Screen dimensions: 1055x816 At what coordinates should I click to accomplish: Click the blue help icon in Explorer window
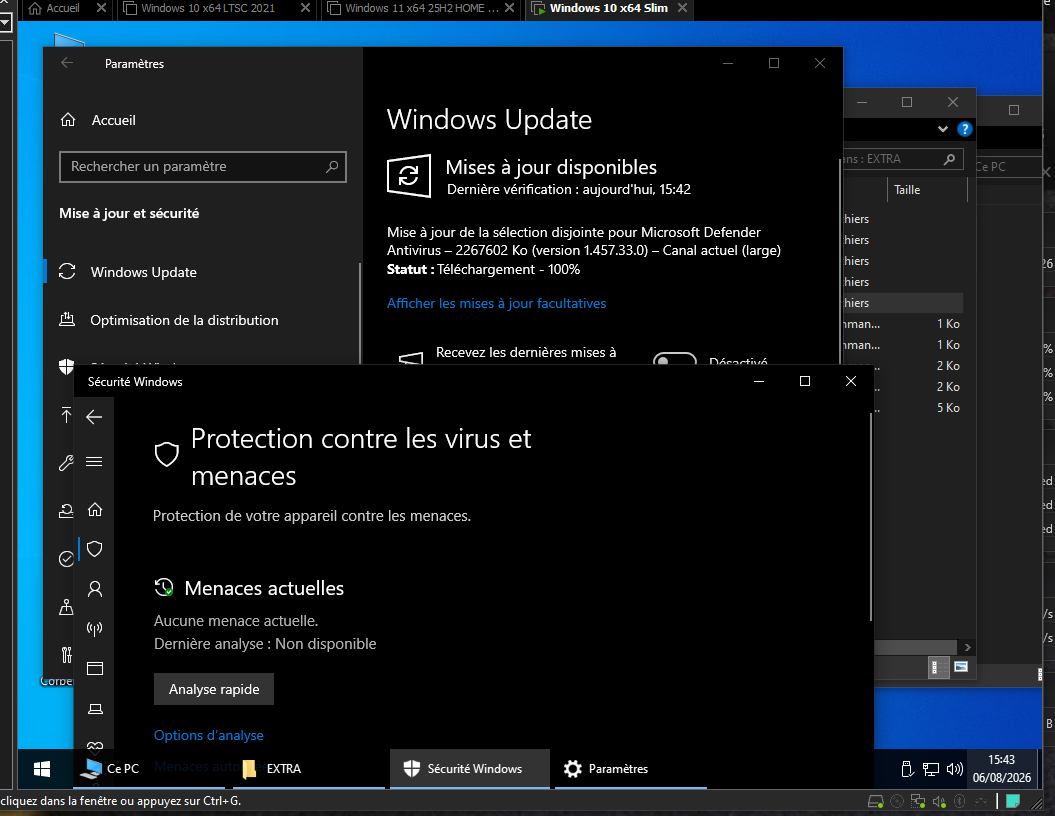[x=965, y=129]
